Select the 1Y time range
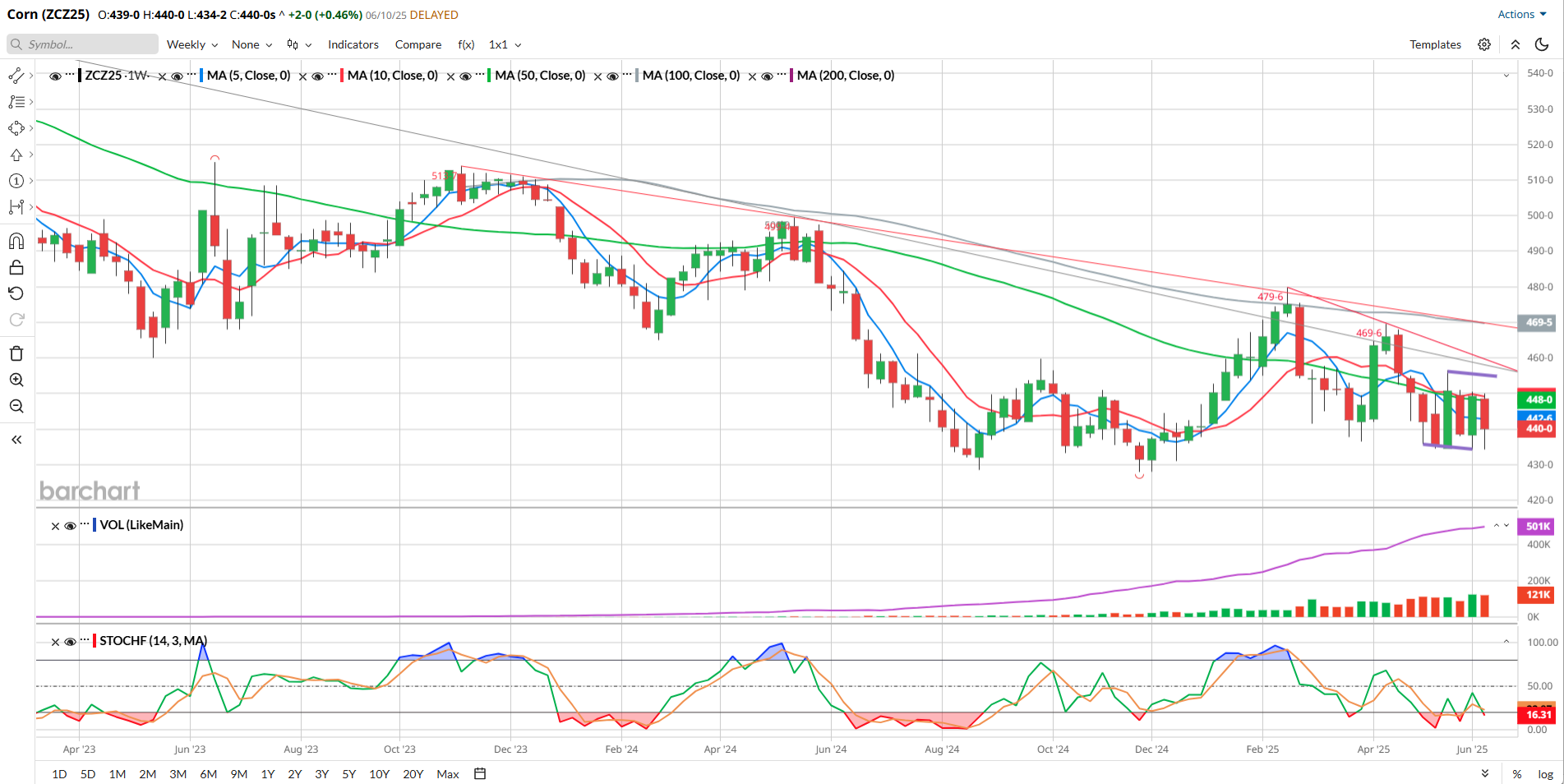This screenshot has width=1564, height=784. click(268, 774)
